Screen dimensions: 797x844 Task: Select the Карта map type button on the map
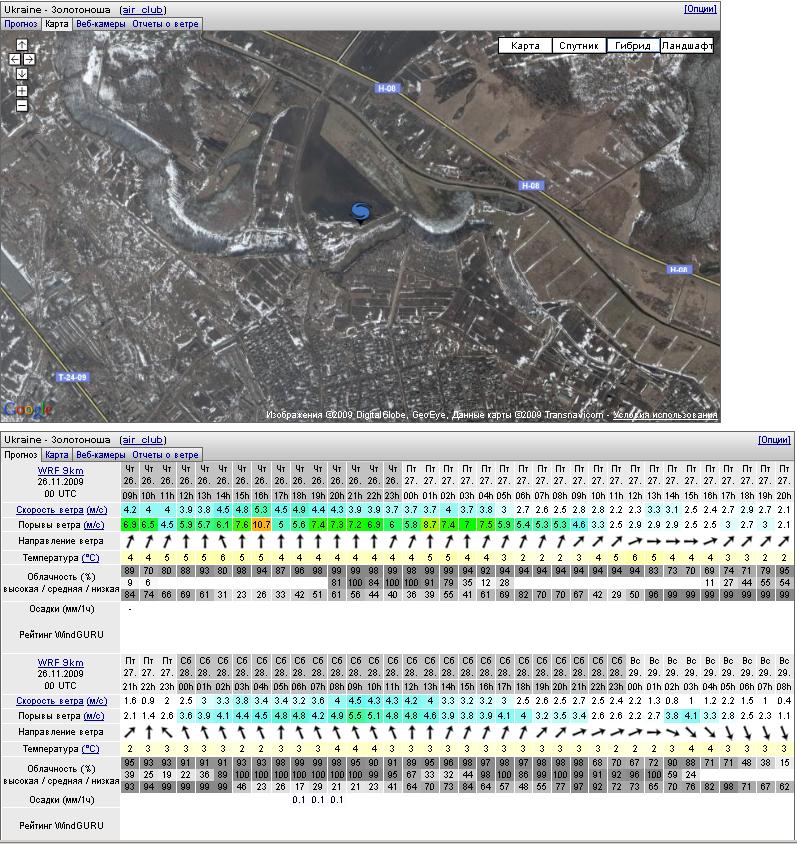coord(525,46)
